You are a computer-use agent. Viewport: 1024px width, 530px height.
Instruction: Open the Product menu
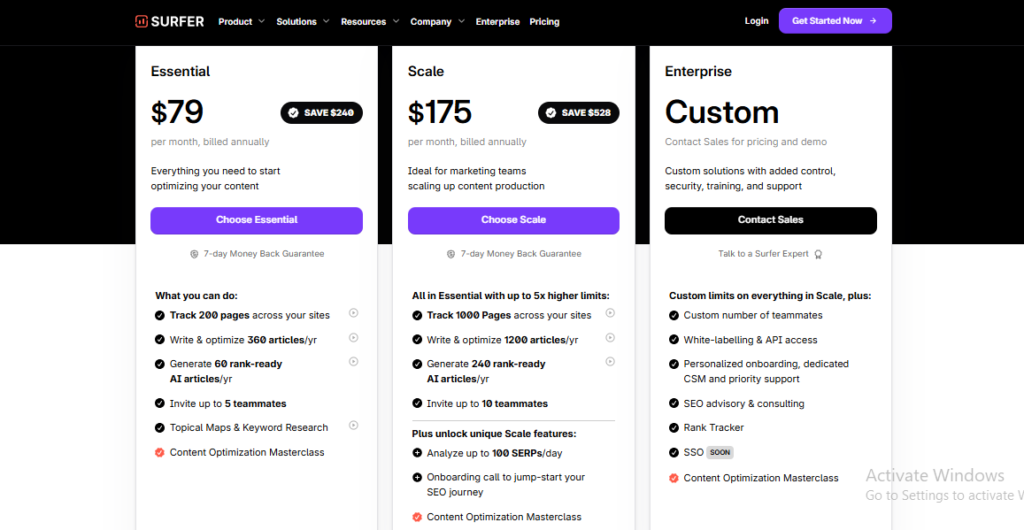[235, 22]
